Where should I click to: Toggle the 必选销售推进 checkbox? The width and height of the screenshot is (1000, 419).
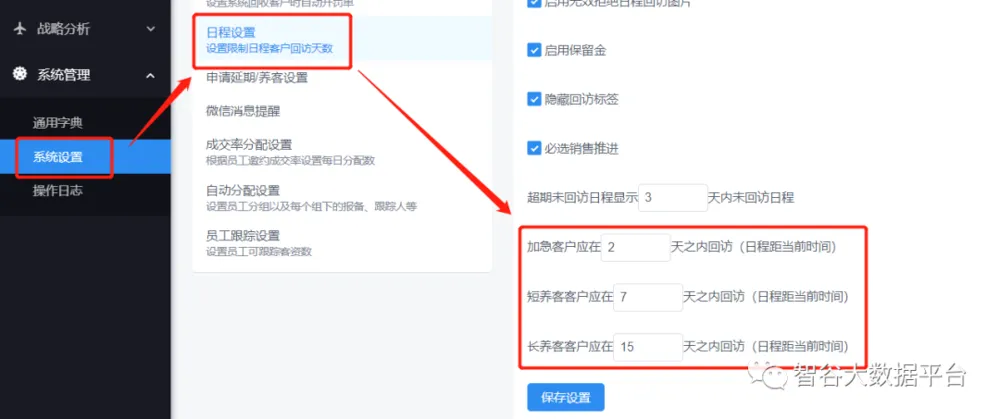(534, 148)
